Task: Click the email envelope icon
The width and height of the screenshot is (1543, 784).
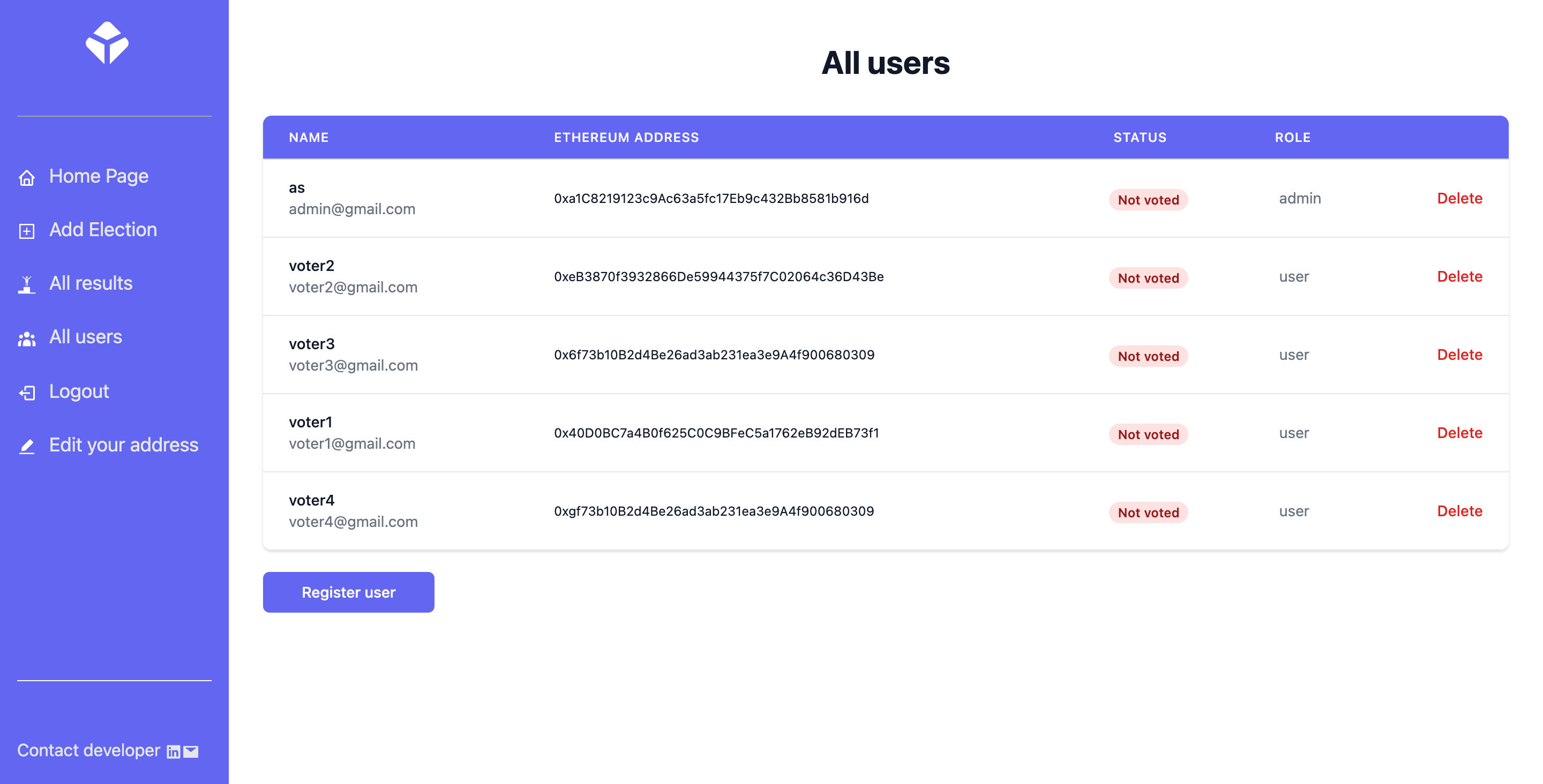Action: [x=190, y=752]
